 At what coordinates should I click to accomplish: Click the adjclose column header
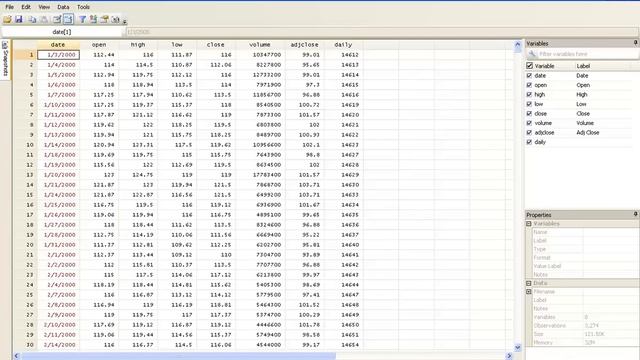(x=304, y=44)
